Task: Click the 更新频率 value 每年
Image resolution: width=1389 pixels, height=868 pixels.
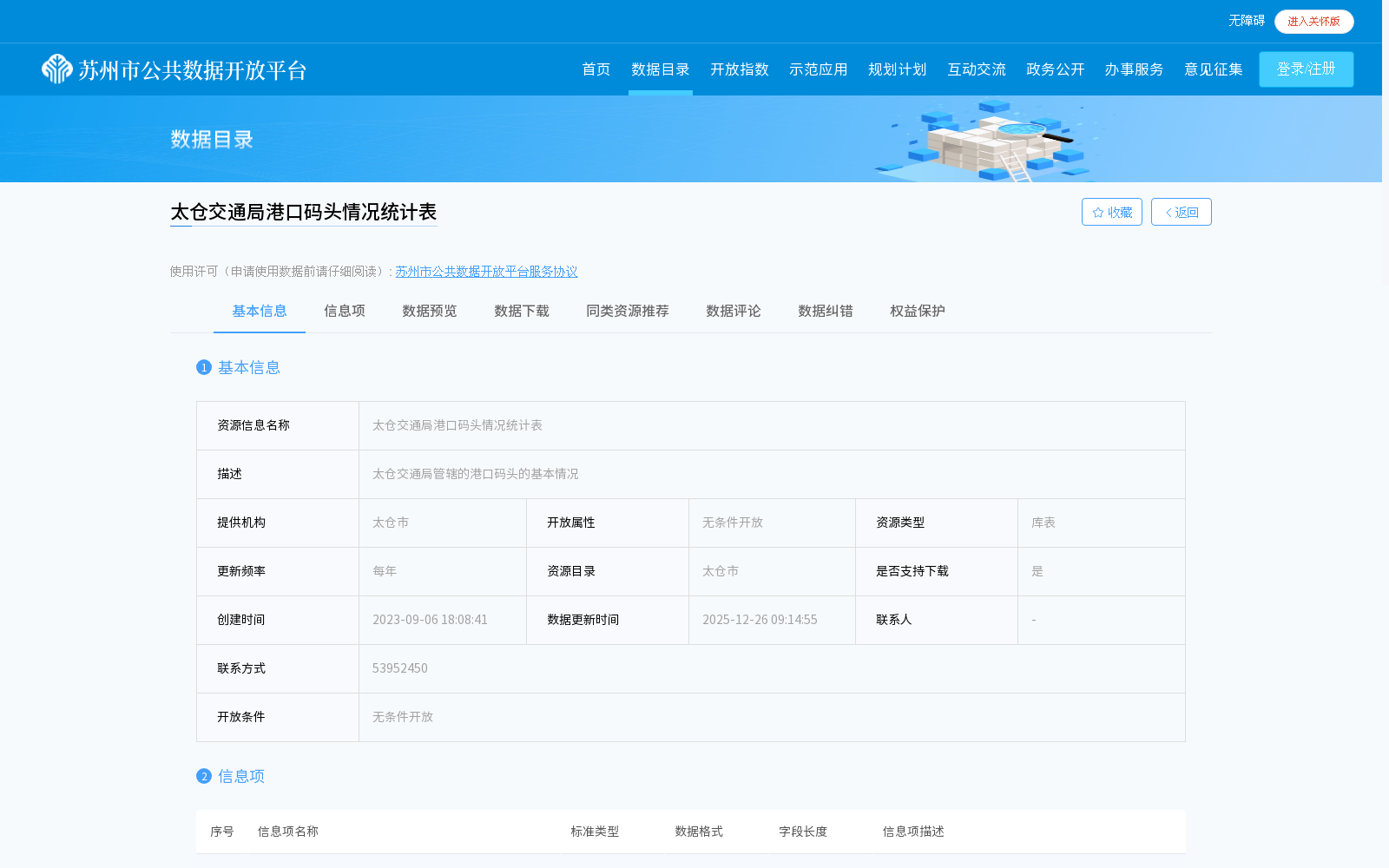Action: click(x=385, y=571)
